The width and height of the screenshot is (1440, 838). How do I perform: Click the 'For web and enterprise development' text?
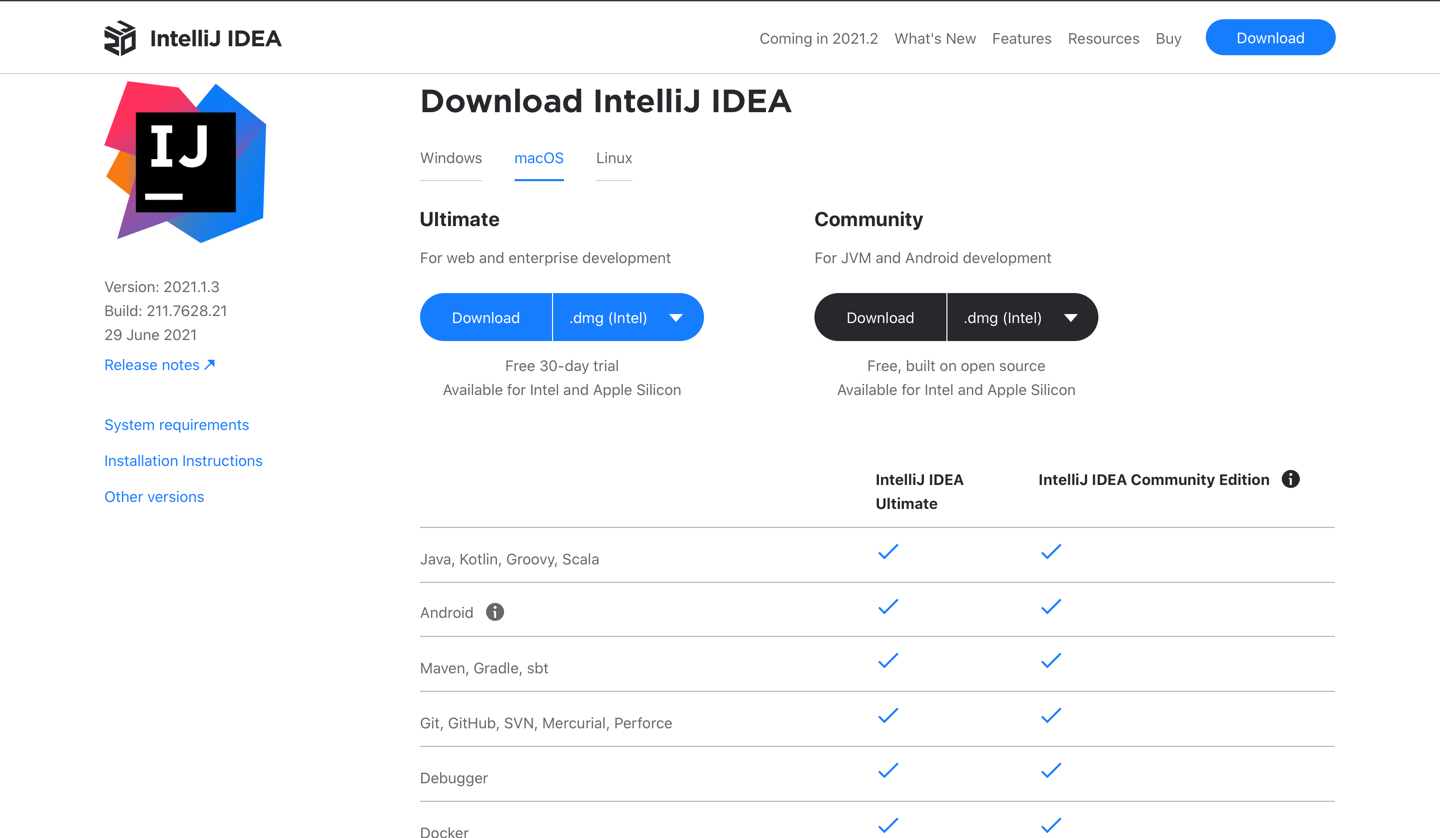[x=545, y=258]
